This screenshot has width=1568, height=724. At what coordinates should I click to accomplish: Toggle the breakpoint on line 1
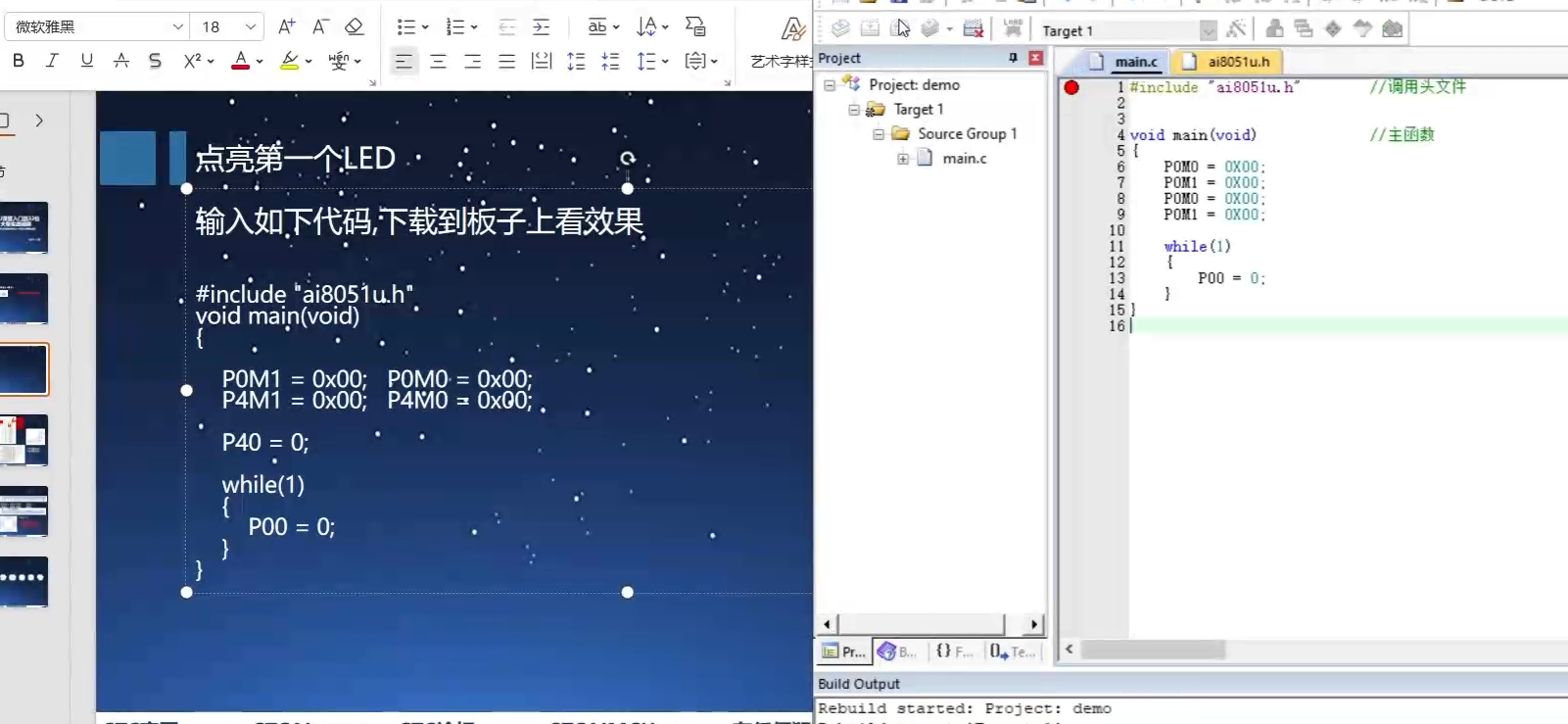click(1071, 87)
